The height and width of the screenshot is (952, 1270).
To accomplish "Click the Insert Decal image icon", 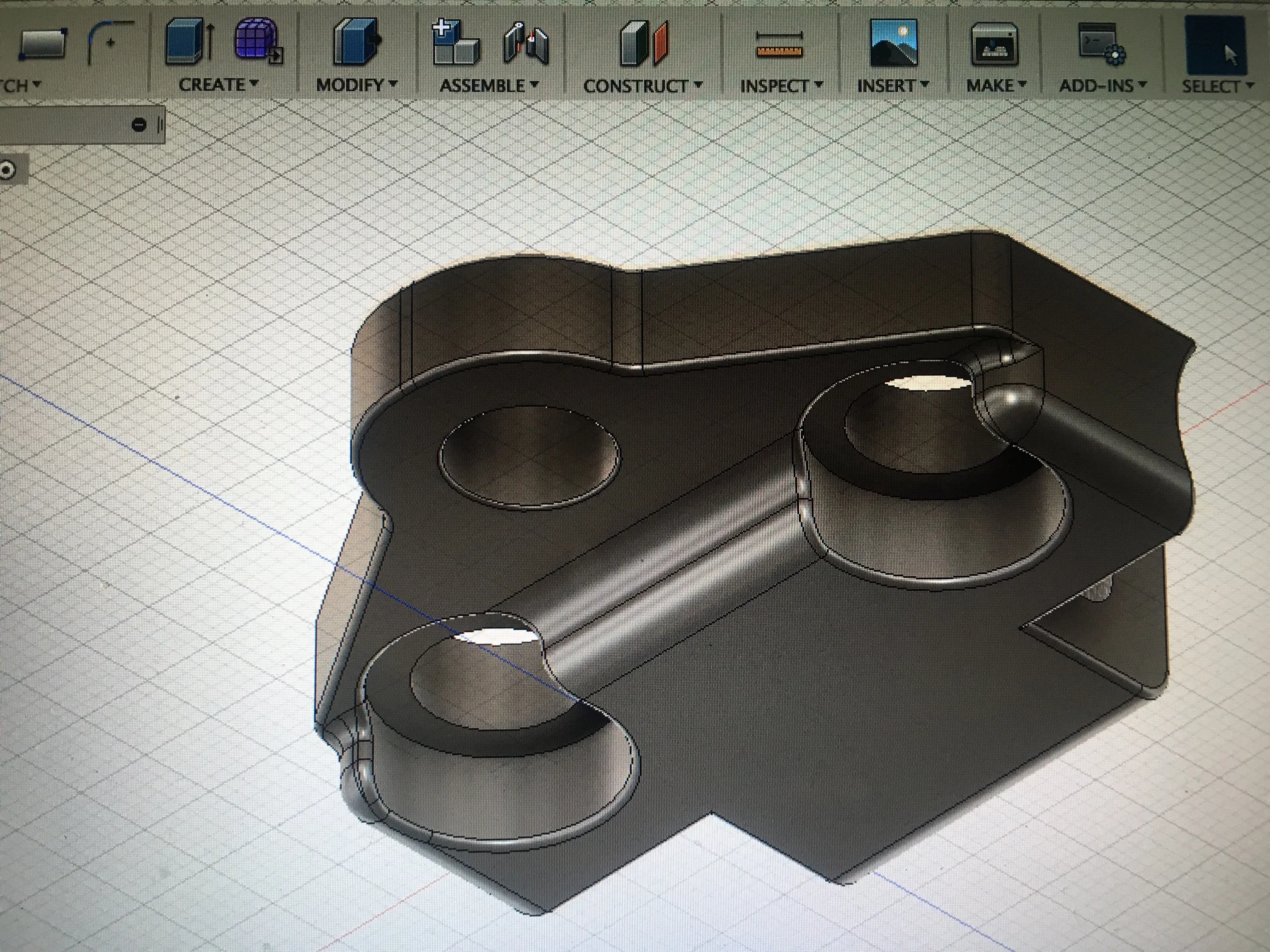I will pos(893,43).
